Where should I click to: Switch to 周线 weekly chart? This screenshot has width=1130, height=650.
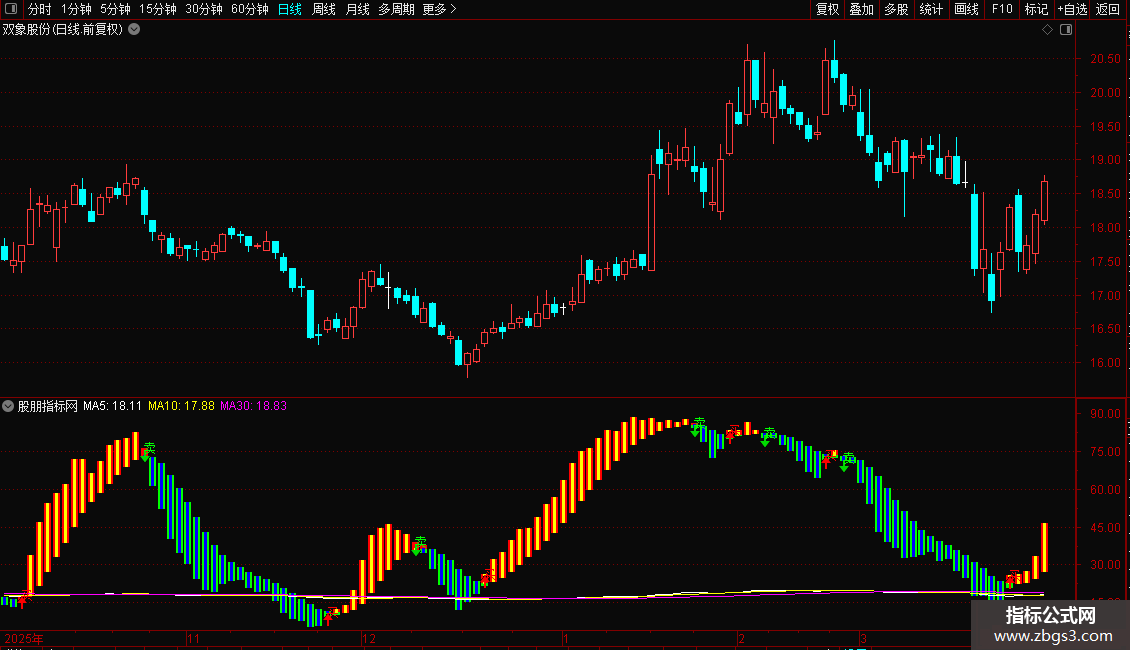point(324,9)
